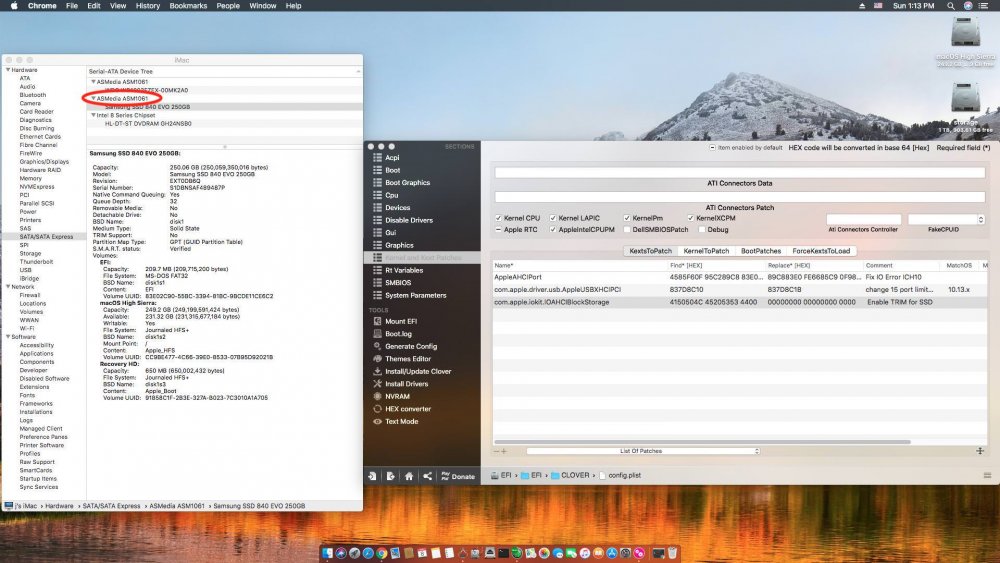Collapse the Hardware tree in System Information
This screenshot has width=1000, height=563.
point(8,70)
